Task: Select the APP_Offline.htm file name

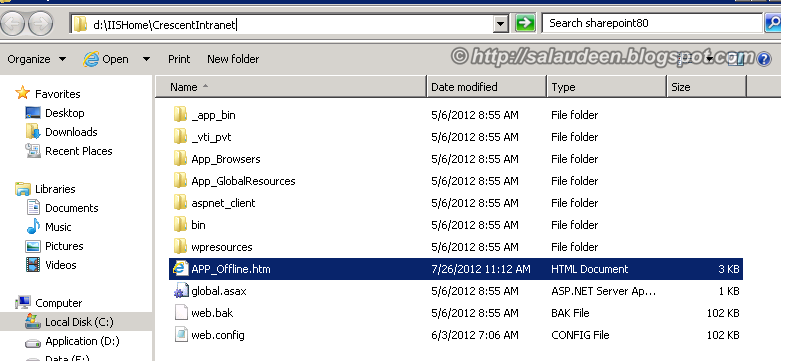Action: tap(231, 269)
